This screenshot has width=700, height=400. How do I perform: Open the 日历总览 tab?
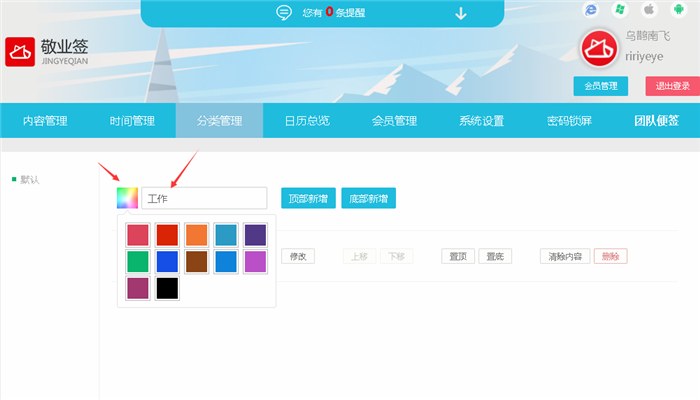[x=307, y=121]
